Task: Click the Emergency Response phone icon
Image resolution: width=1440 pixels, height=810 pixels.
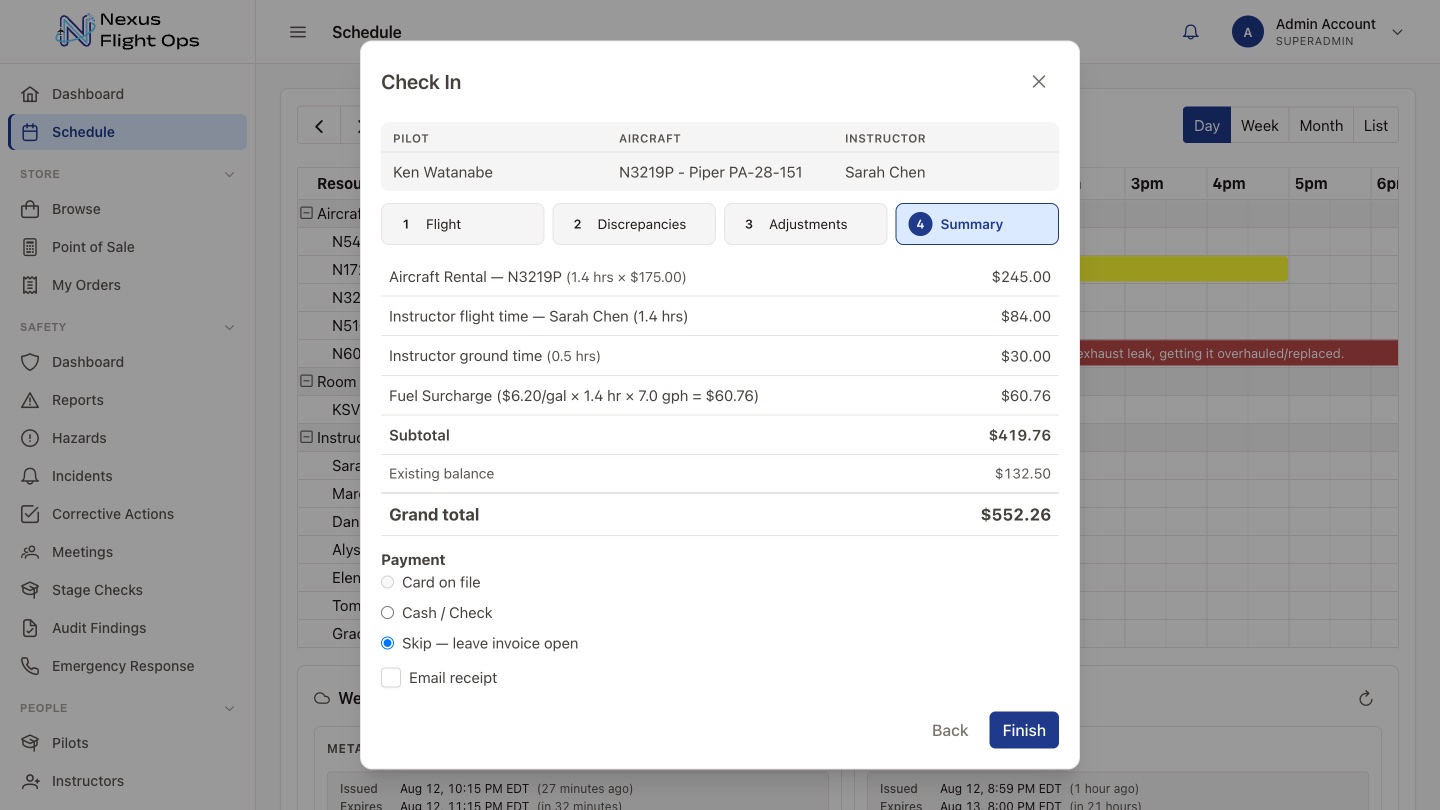Action: point(31,666)
